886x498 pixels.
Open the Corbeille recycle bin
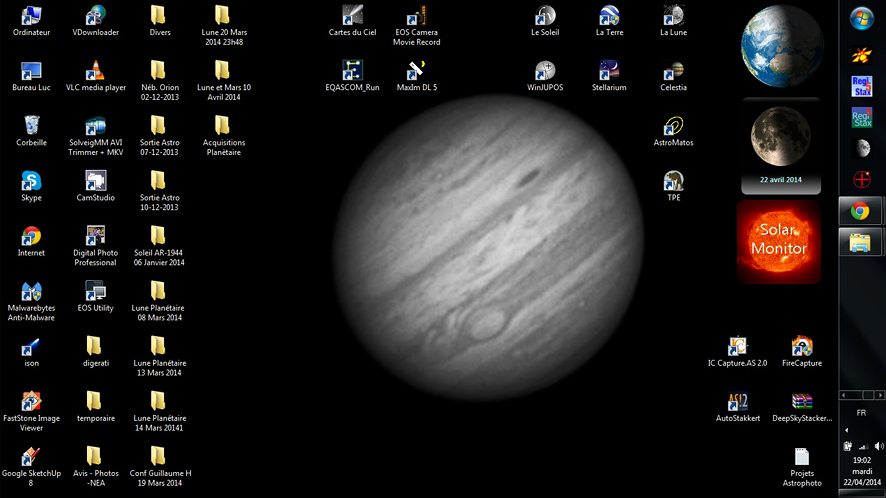click(31, 131)
